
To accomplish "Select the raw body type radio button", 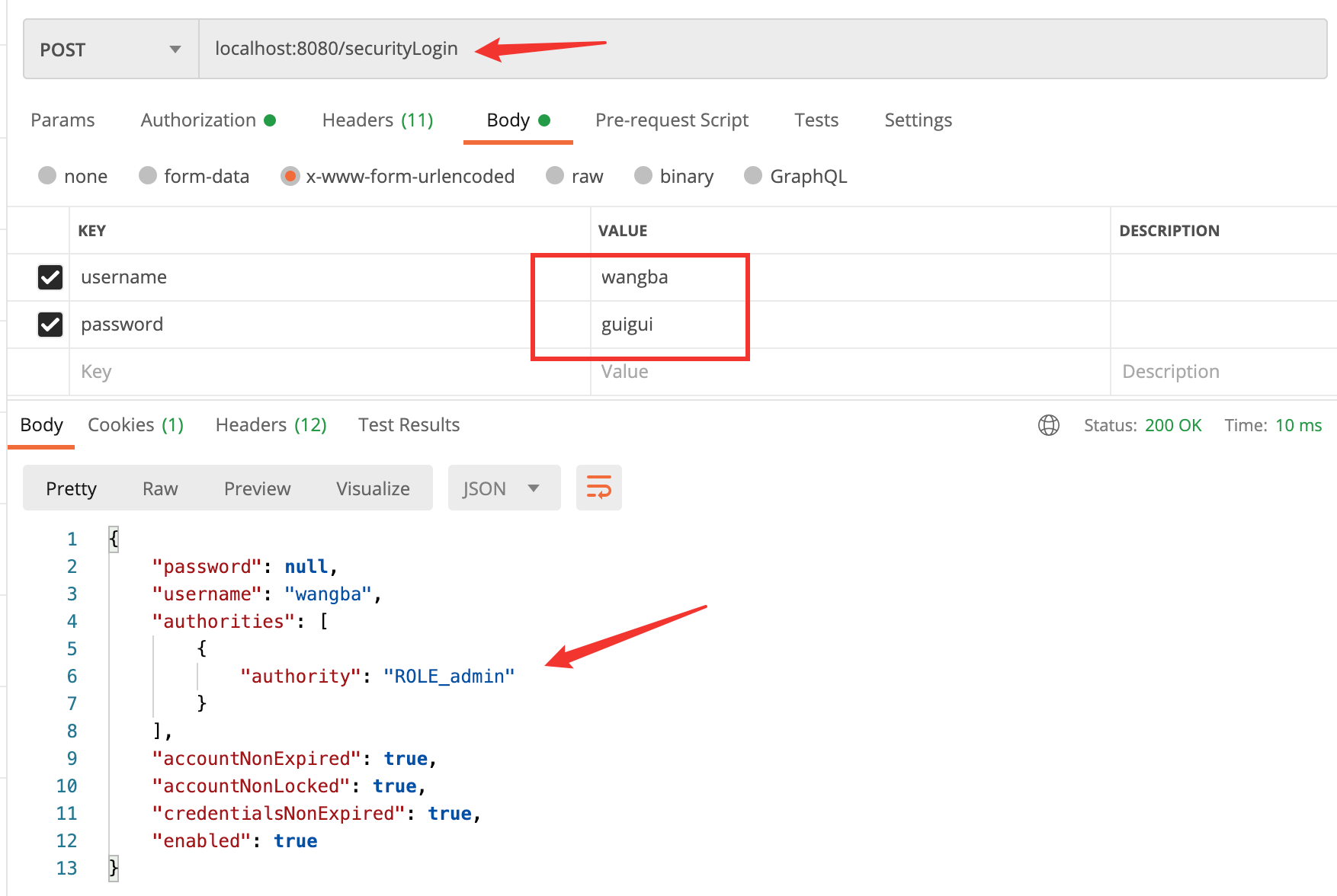I will (x=556, y=176).
